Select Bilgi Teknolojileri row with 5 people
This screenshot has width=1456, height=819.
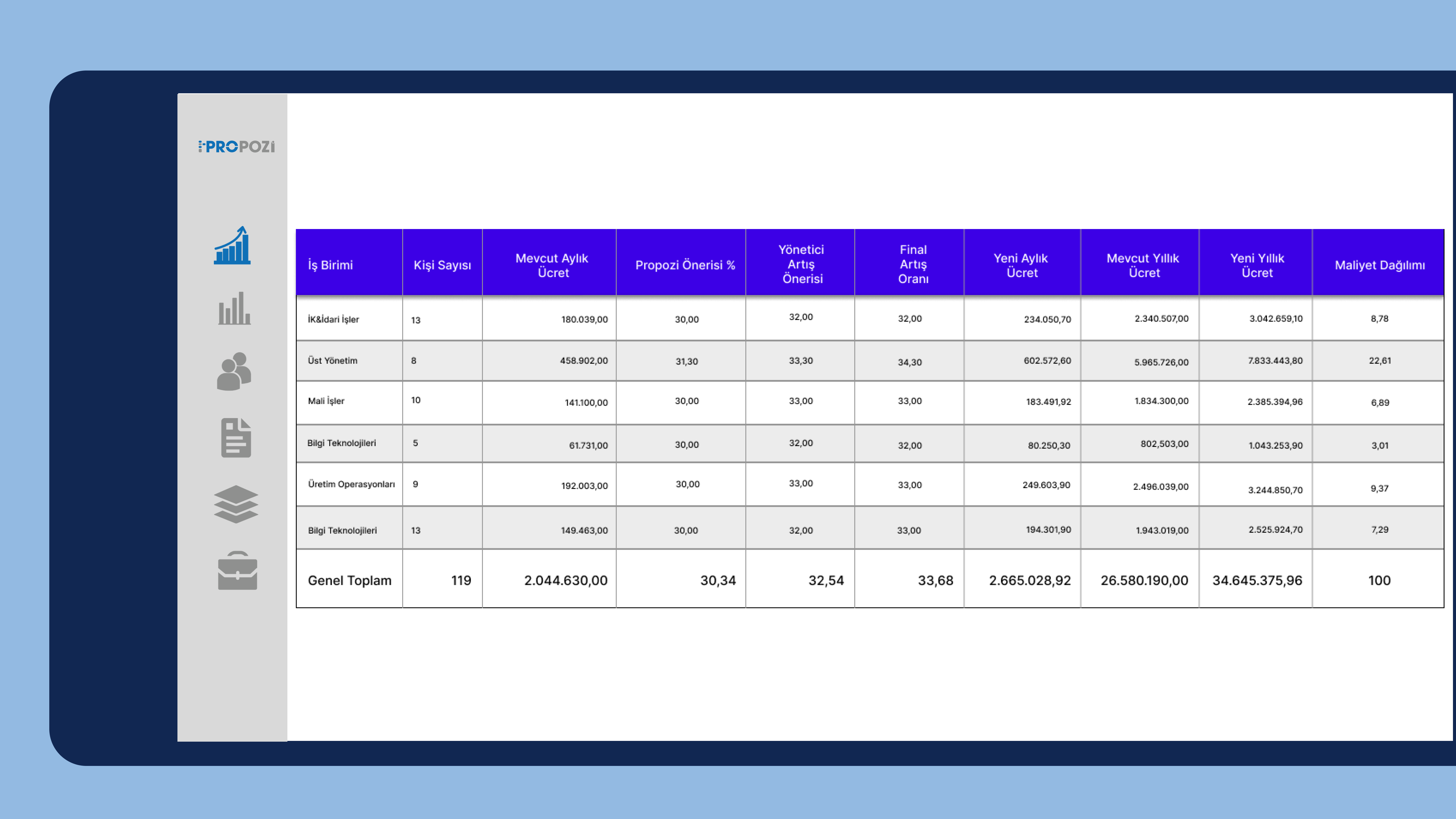point(342,443)
